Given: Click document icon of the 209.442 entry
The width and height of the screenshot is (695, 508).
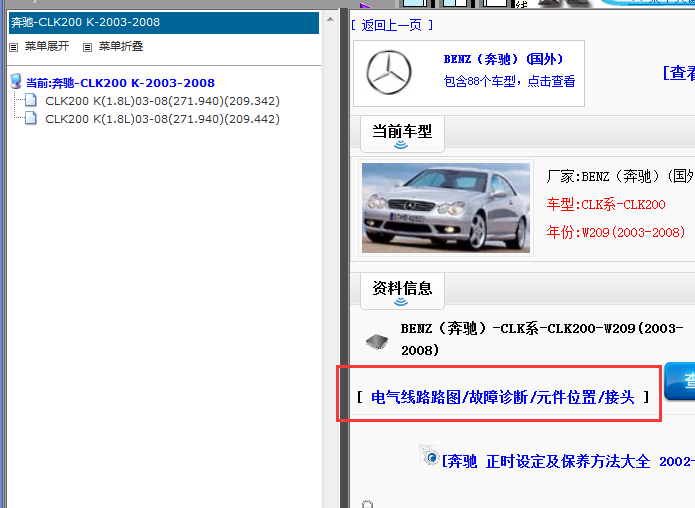Looking at the screenshot, I should pyautogui.click(x=31, y=118).
